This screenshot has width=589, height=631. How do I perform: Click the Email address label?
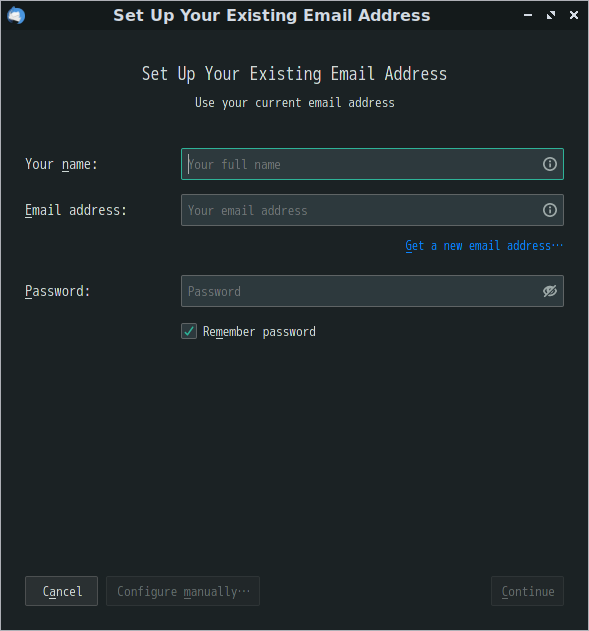pos(76,210)
